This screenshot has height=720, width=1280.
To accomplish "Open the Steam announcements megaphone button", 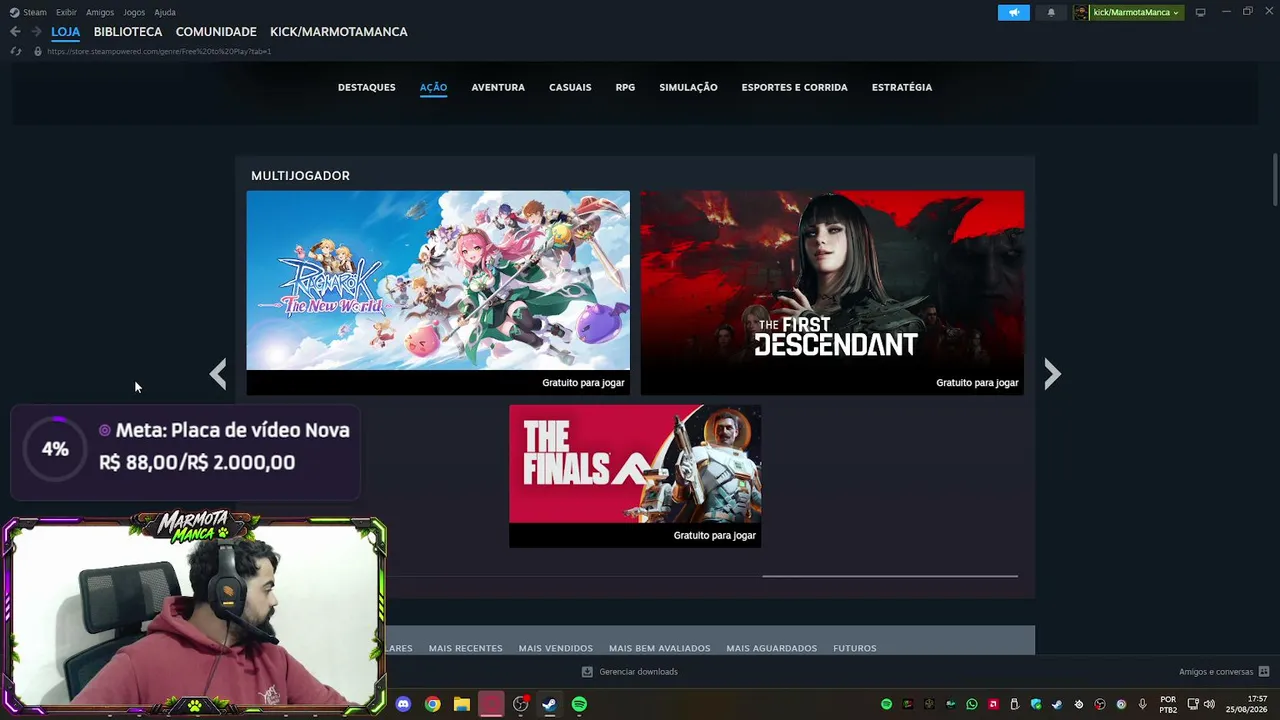I will pos(1013,12).
